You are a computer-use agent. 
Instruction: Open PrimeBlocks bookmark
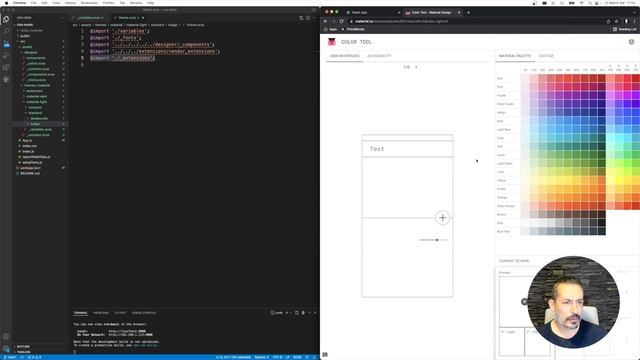pyautogui.click(x=353, y=29)
